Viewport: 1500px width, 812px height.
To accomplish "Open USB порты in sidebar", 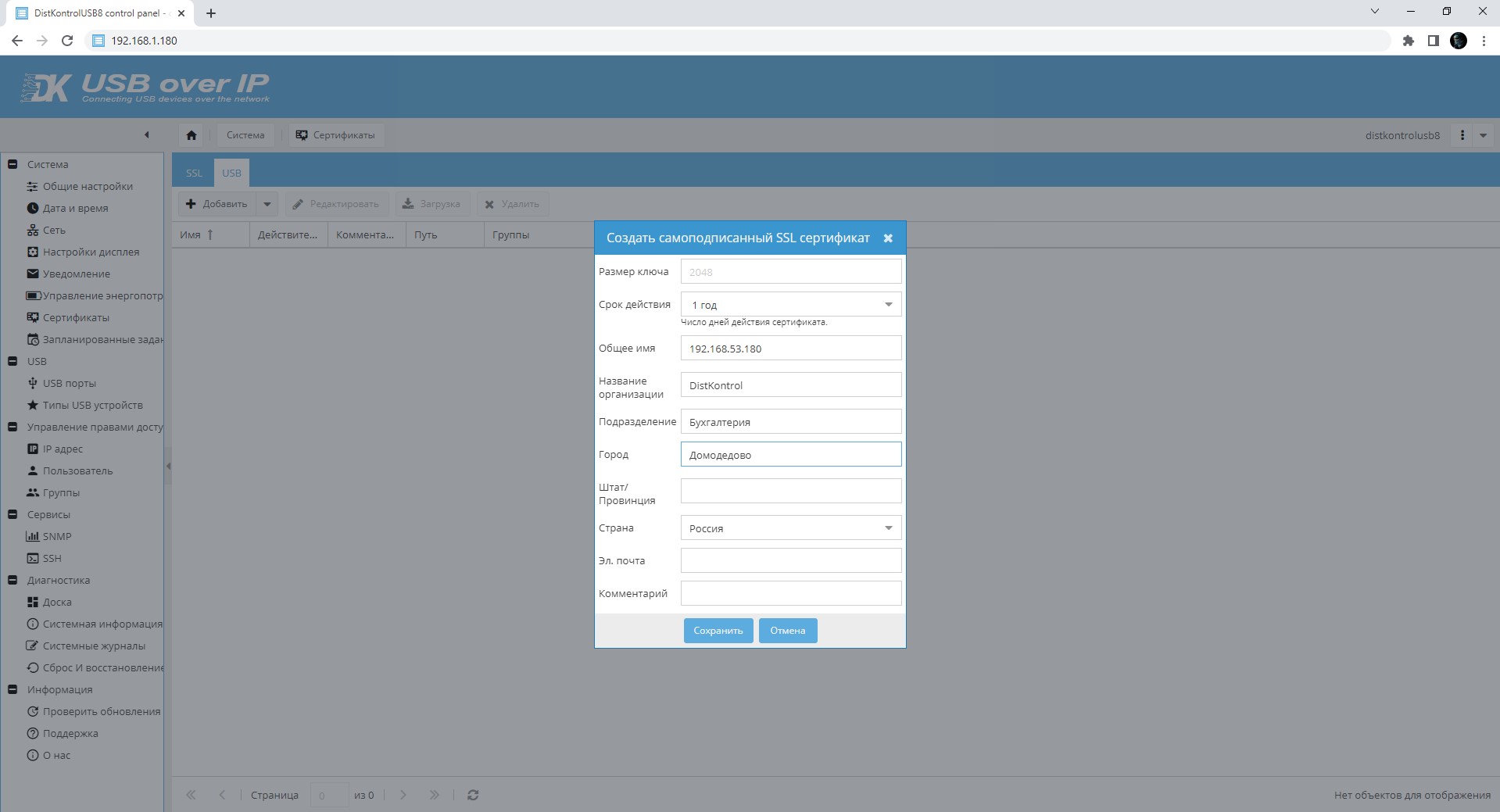I will pyautogui.click(x=69, y=383).
